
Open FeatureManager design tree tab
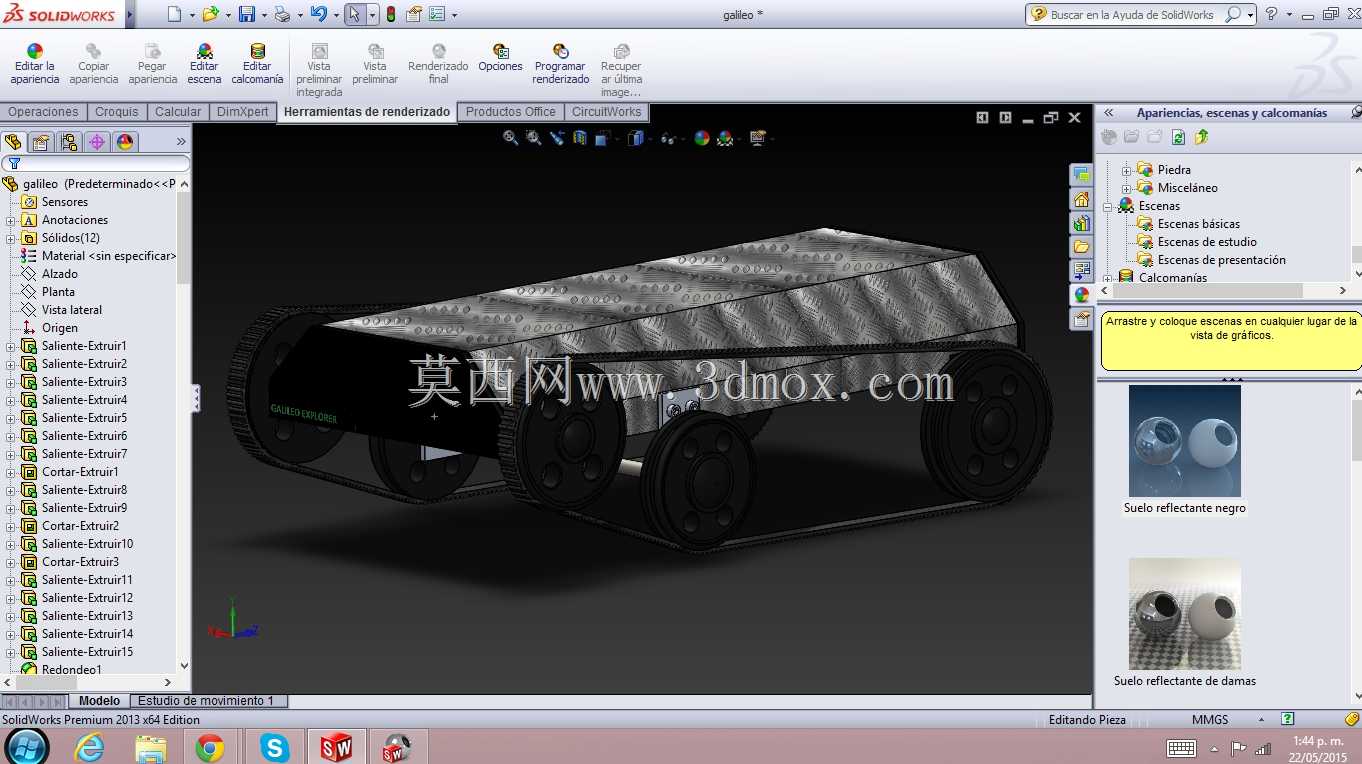tap(13, 142)
